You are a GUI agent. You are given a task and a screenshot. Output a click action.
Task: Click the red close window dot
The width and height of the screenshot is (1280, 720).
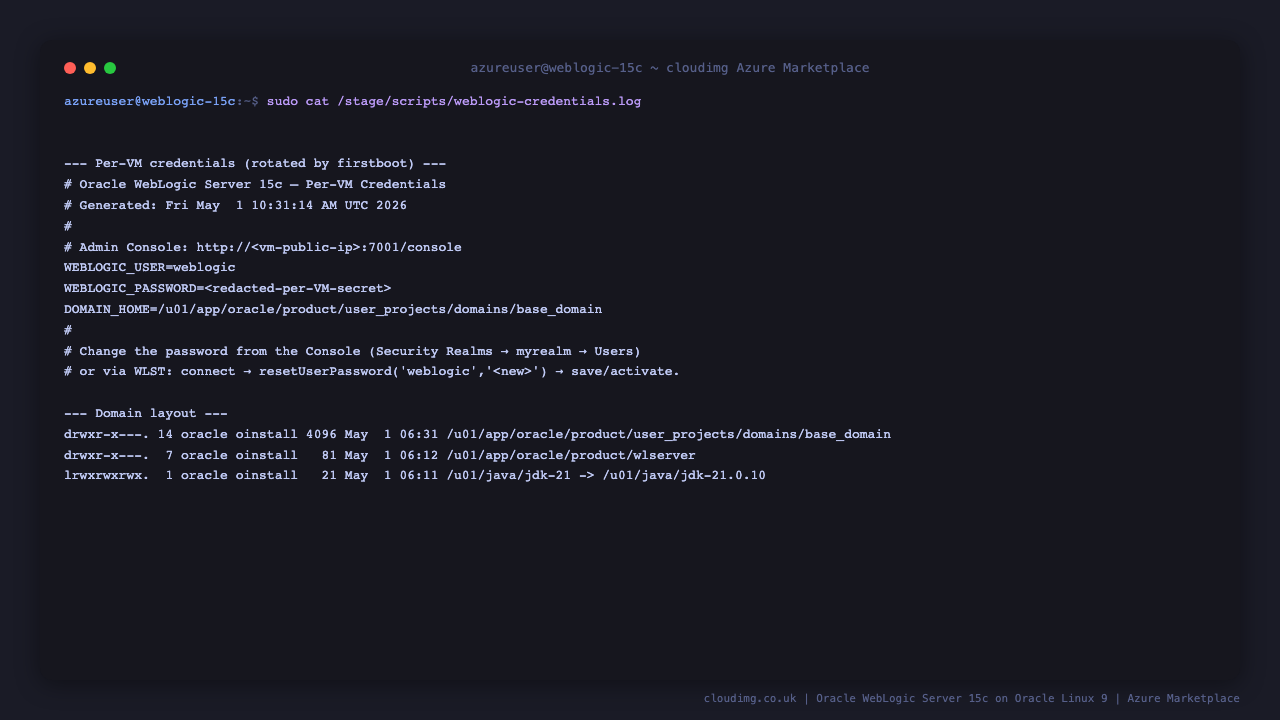point(70,68)
